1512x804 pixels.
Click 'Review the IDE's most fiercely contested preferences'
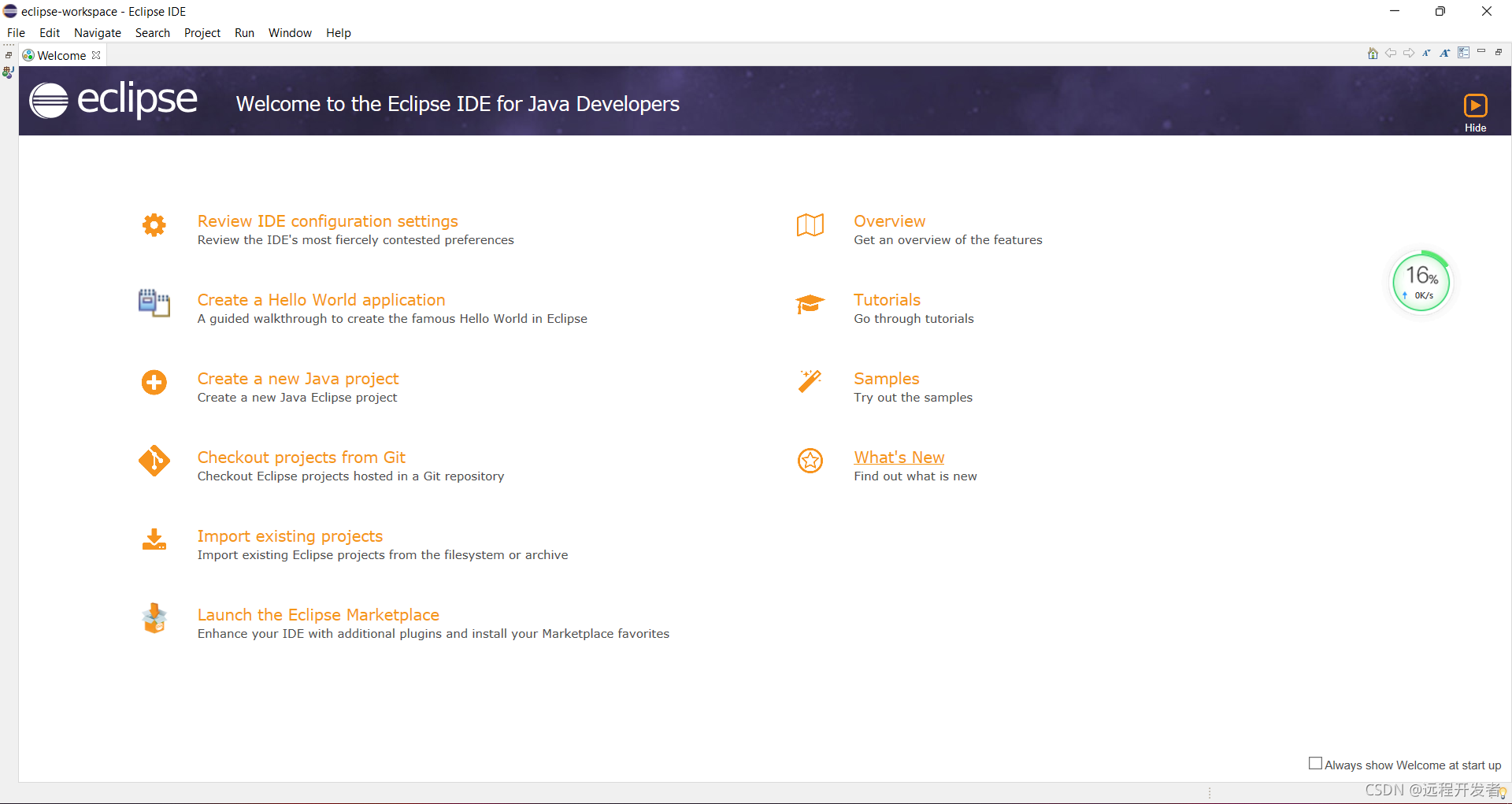355,240
